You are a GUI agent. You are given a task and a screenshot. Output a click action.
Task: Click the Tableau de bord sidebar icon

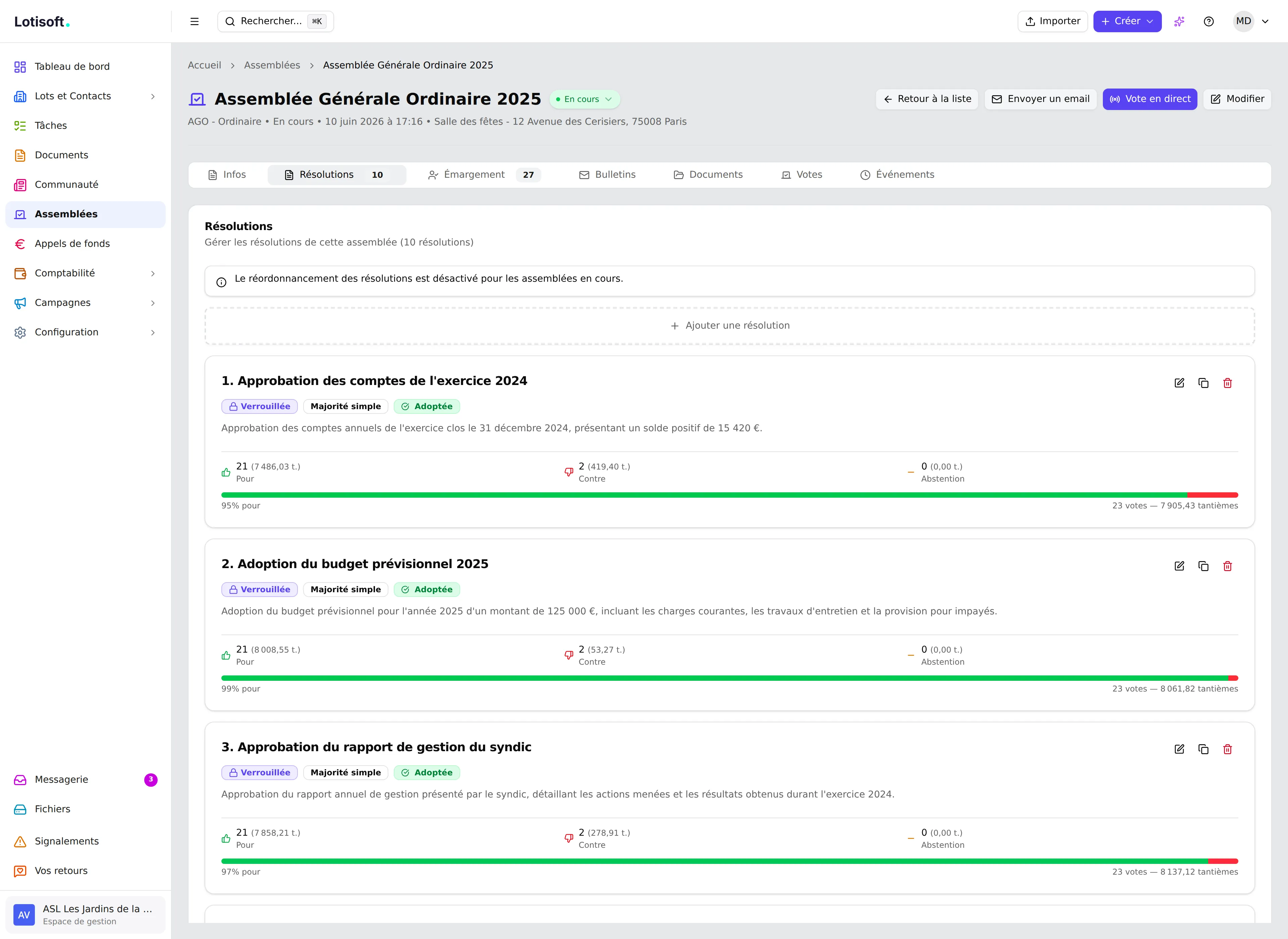20,67
